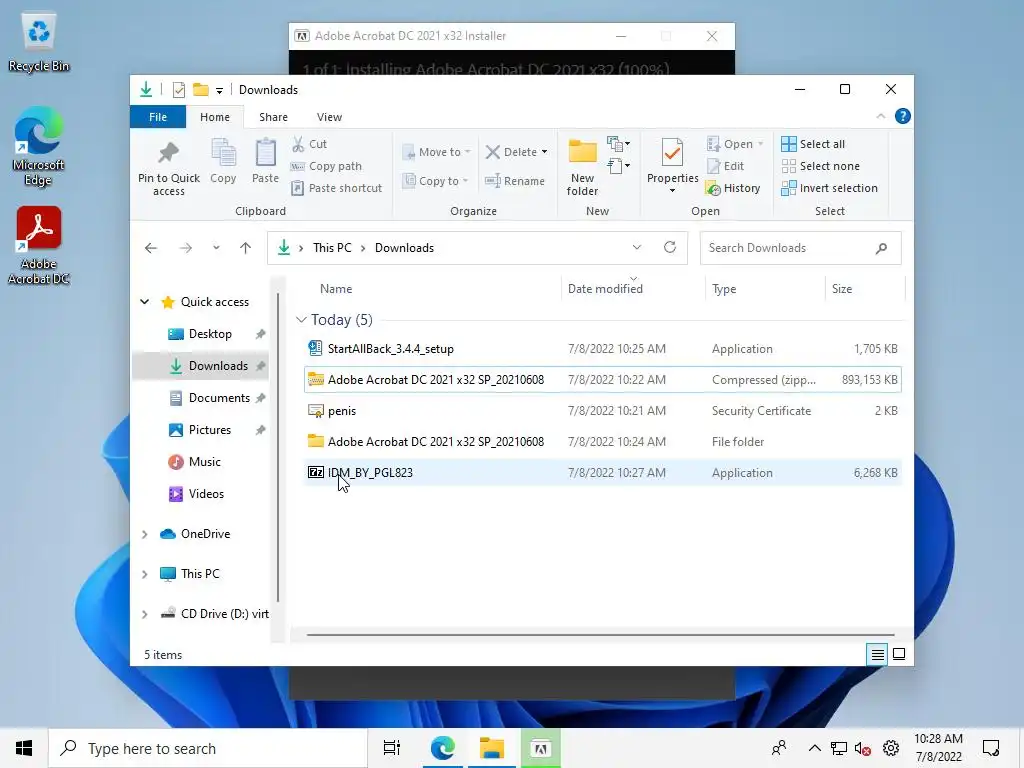Click the History button in Open group
1024x768 pixels.
tap(733, 188)
